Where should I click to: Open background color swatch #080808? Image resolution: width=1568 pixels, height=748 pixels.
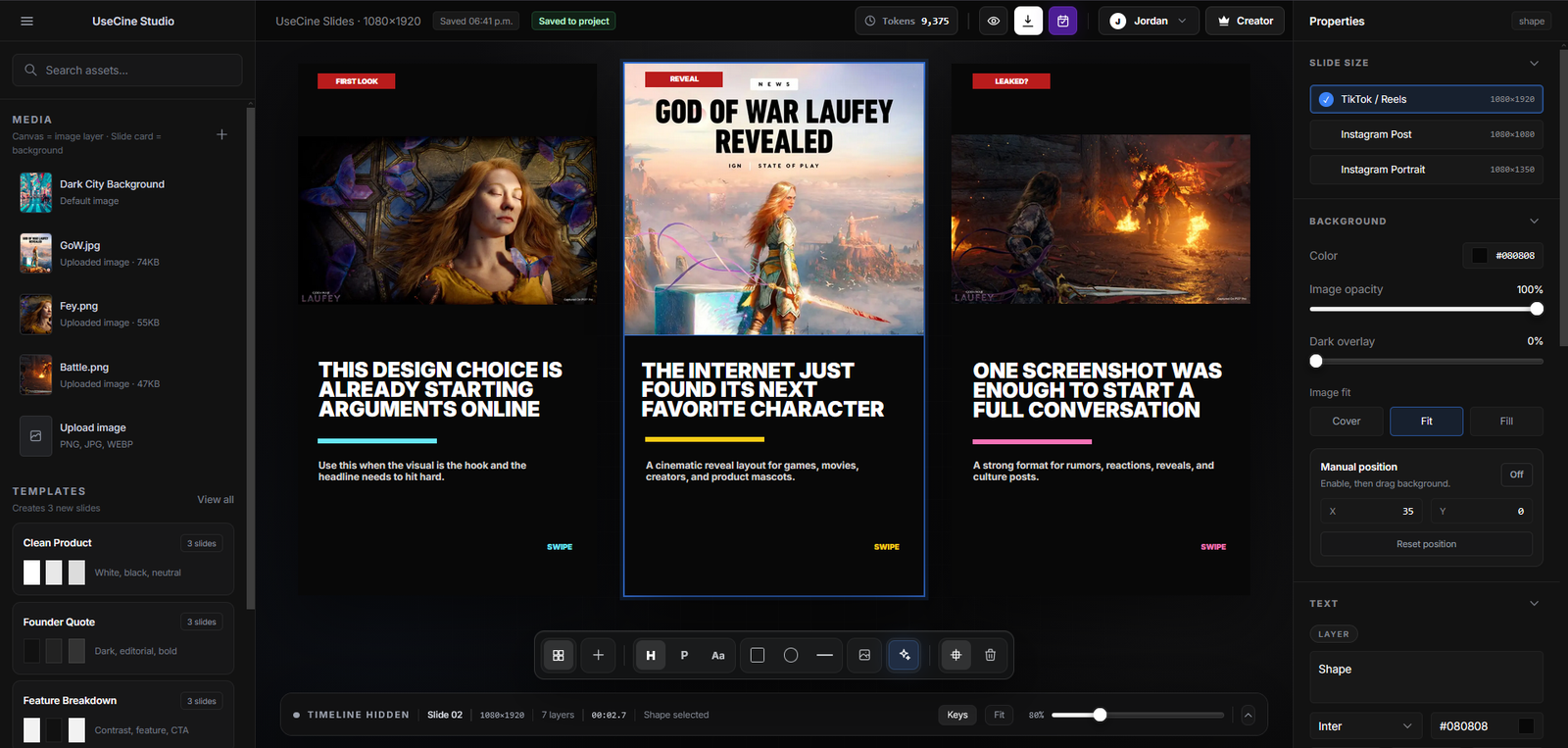(1480, 256)
